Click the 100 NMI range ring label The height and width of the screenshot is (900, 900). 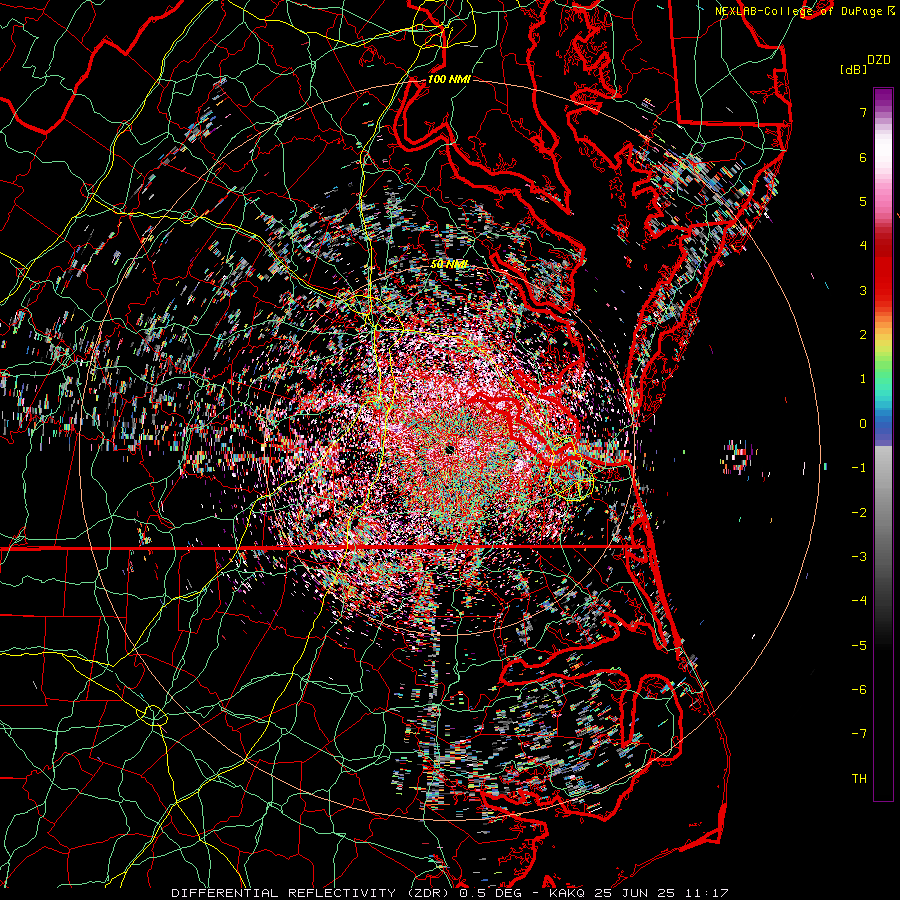449,79
